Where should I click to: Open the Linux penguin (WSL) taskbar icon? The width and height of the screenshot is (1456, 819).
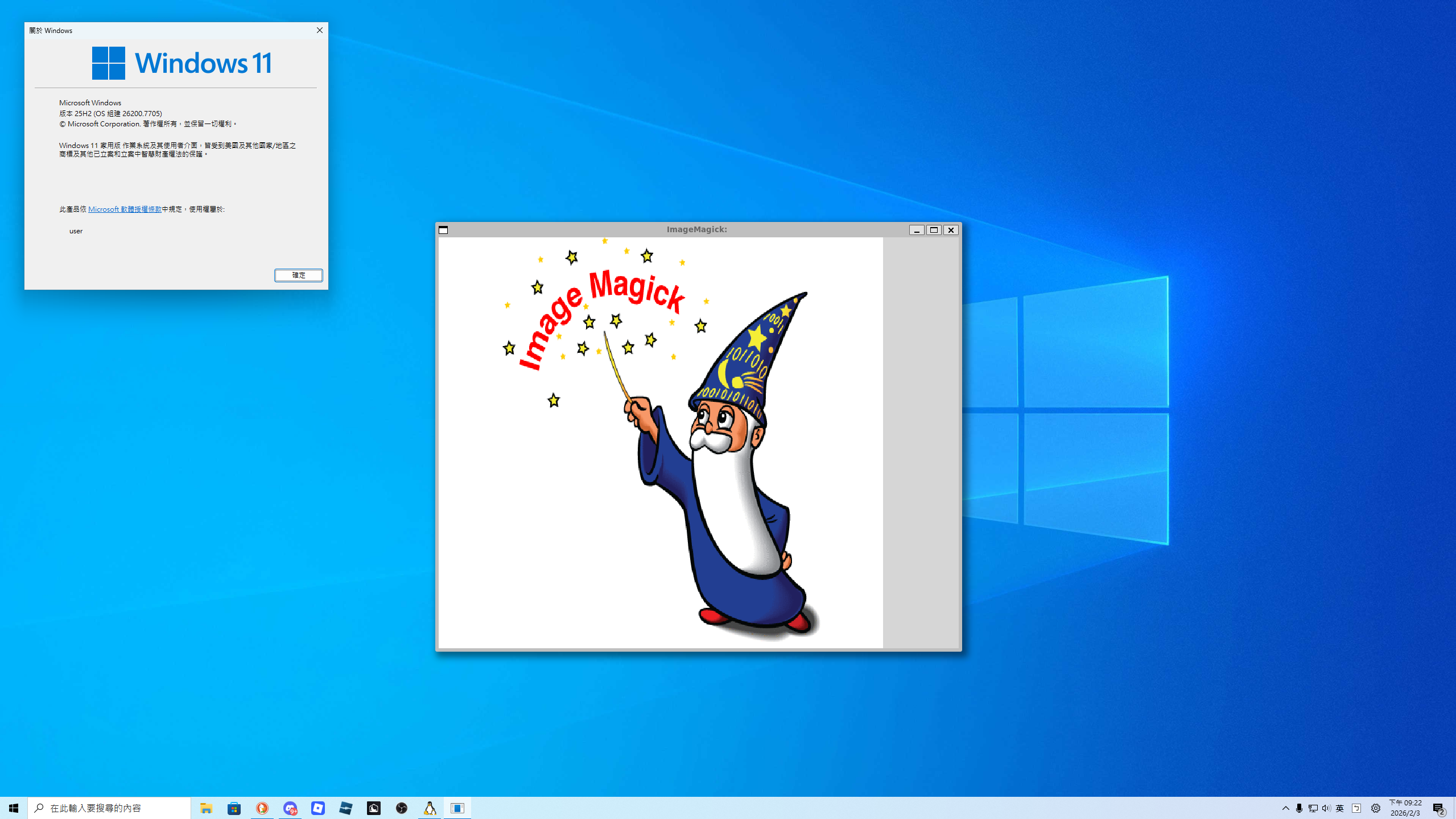[429, 808]
